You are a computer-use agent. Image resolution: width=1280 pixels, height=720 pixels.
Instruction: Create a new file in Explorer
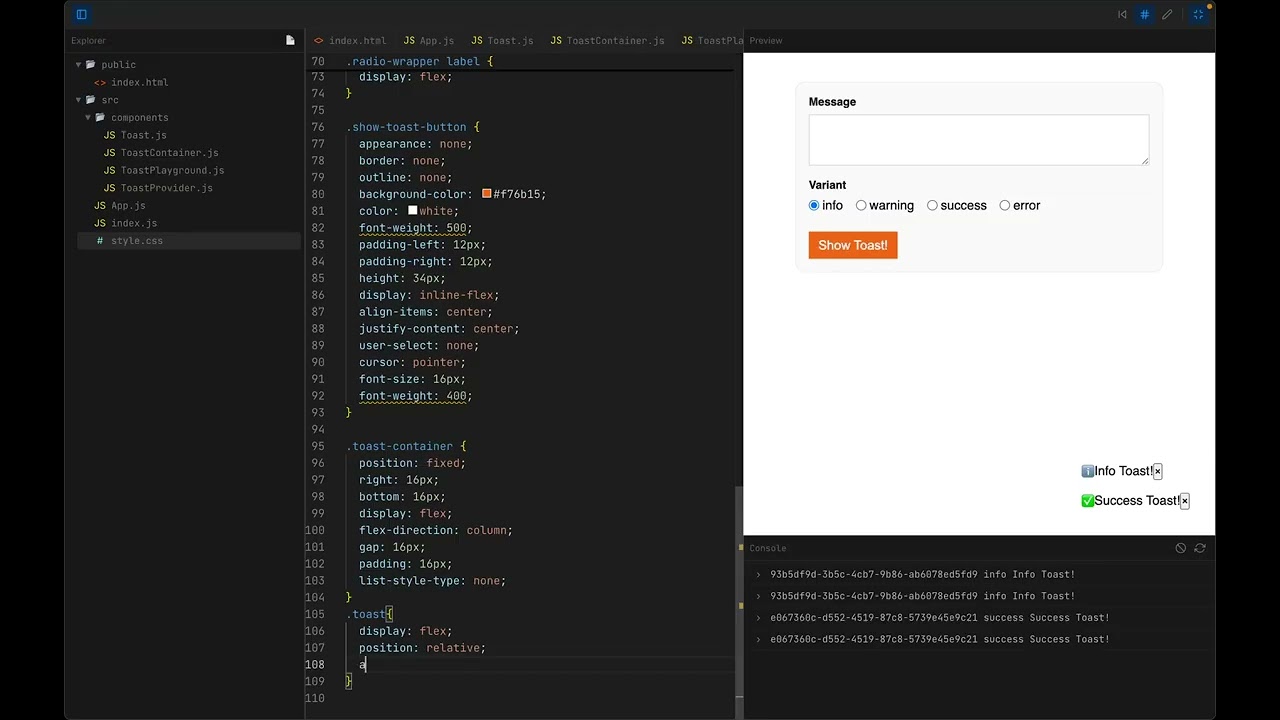point(290,40)
